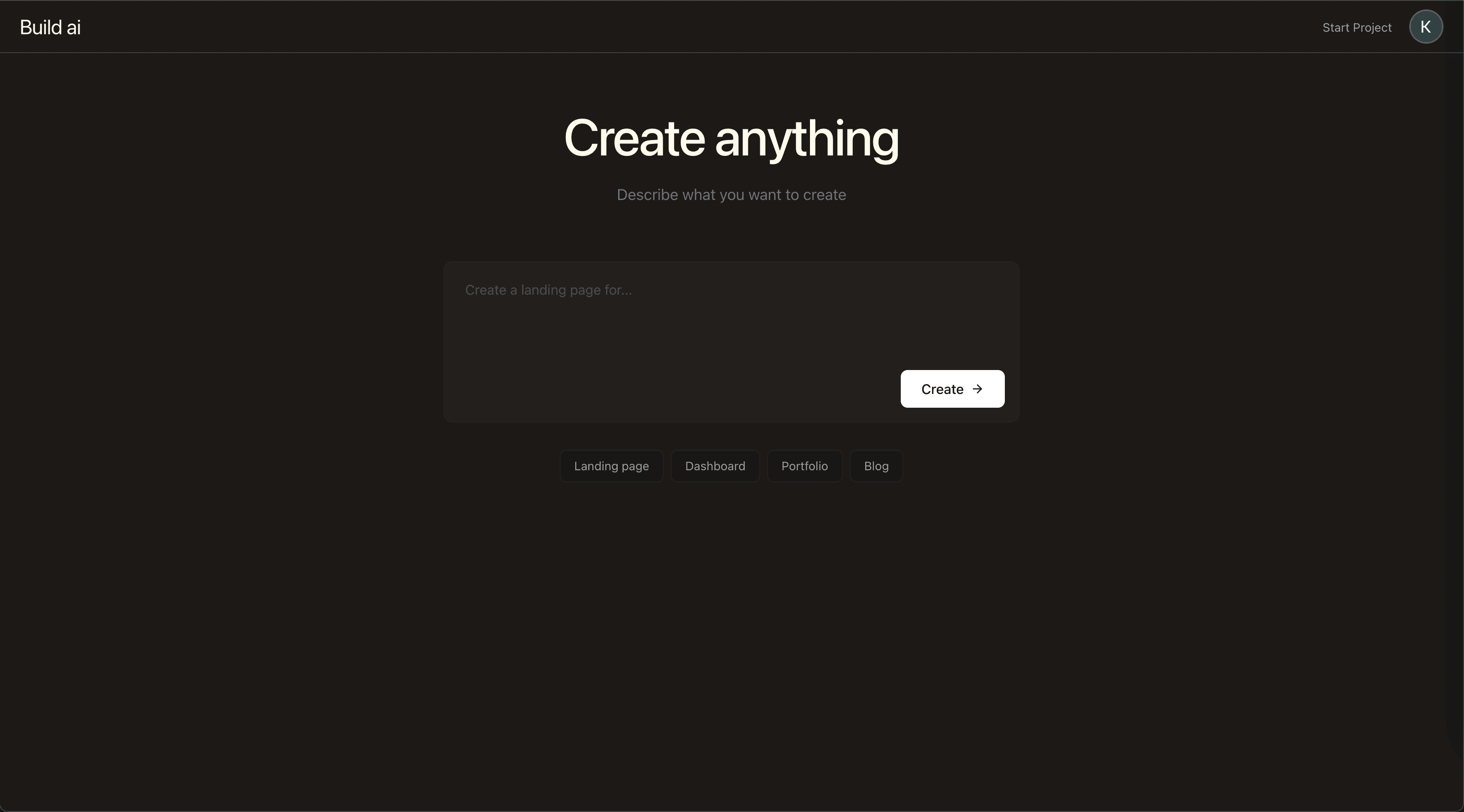Open the K user avatar menu

coord(1425,27)
